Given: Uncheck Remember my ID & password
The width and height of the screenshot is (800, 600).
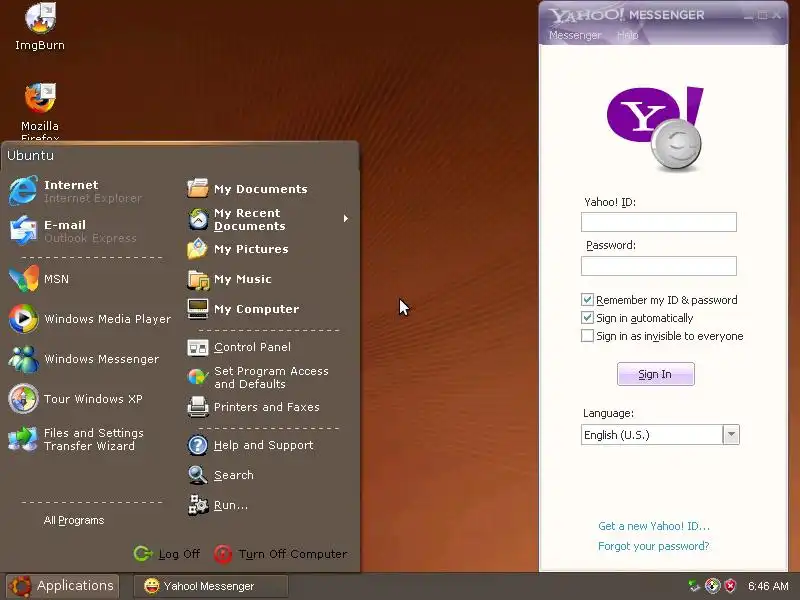Looking at the screenshot, I should [x=587, y=299].
